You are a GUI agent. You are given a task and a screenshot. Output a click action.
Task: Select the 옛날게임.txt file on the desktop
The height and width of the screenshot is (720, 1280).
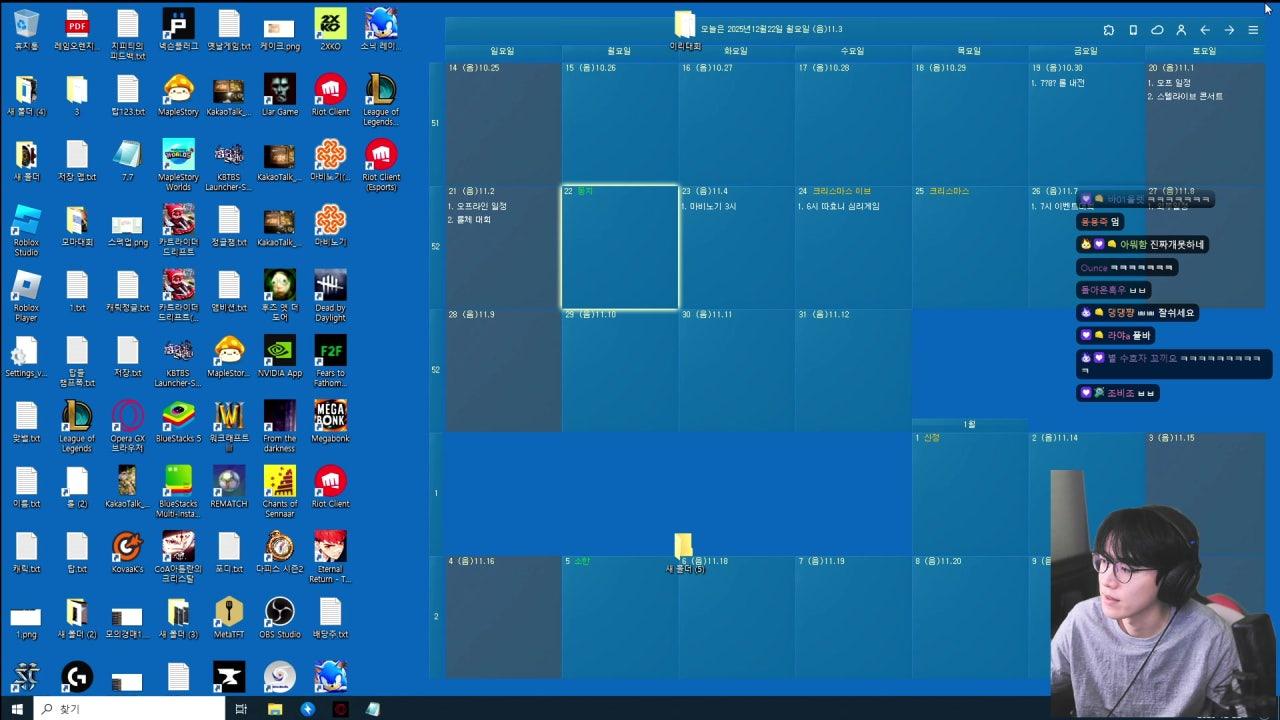(229, 30)
